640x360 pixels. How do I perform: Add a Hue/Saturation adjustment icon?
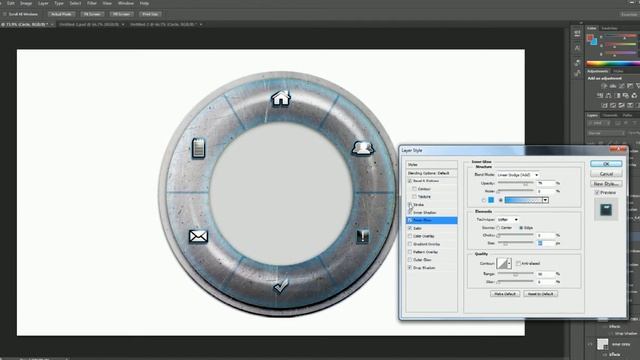click(x=600, y=96)
